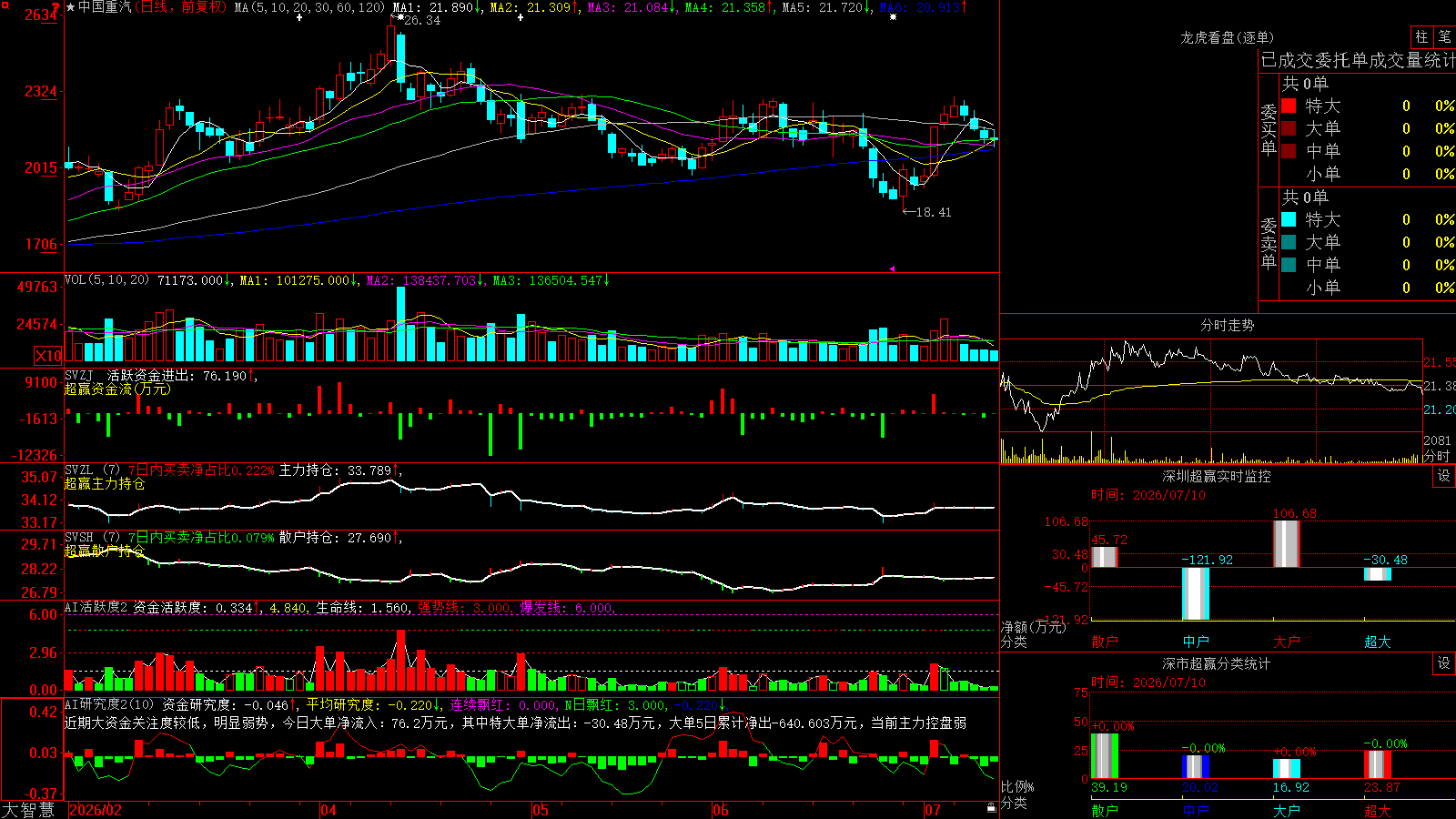Click the 大智慧 logo in bottom-left corner
The width and height of the screenshot is (1456, 819).
coord(28,810)
